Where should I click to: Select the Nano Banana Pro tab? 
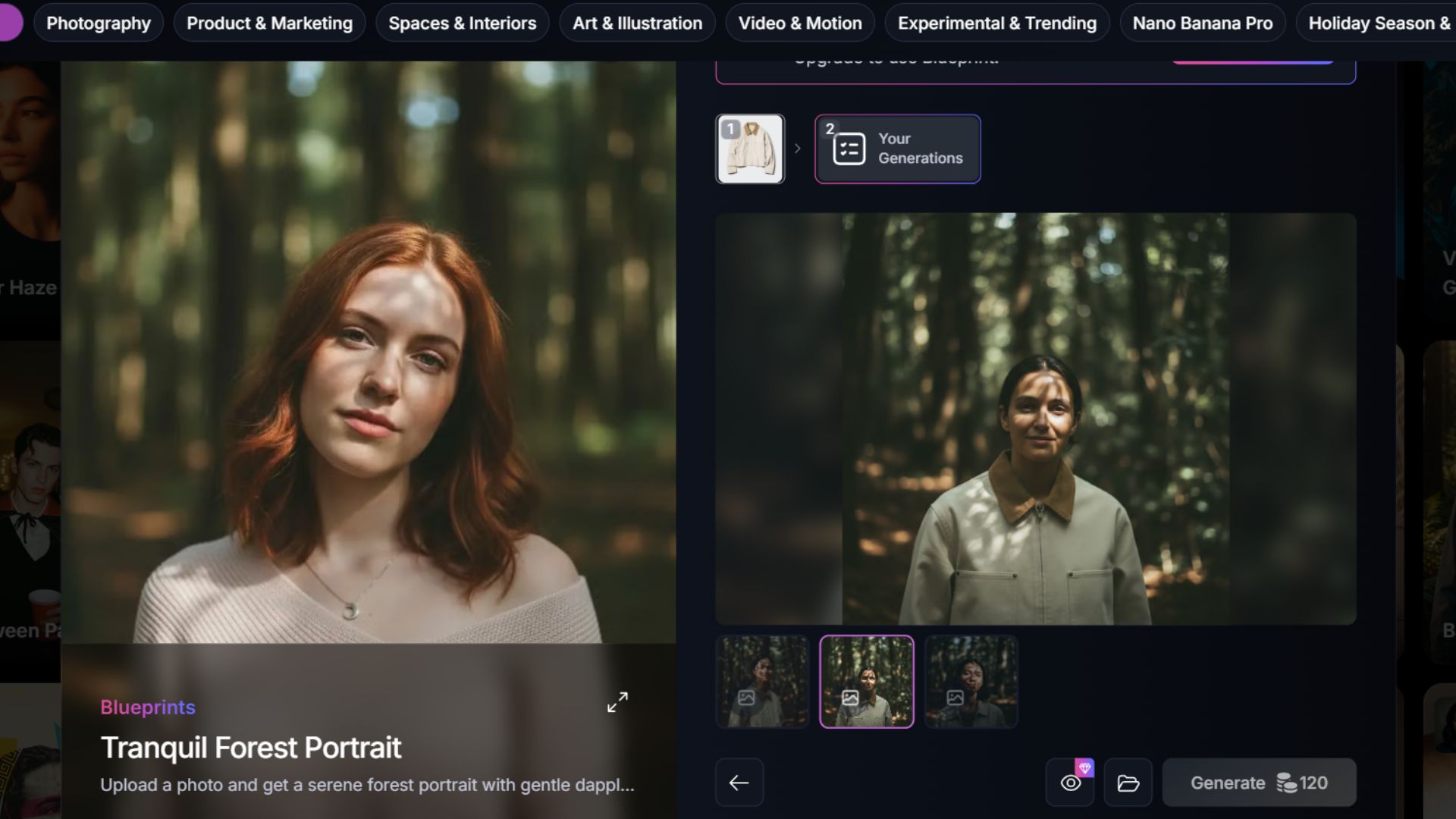click(1202, 24)
